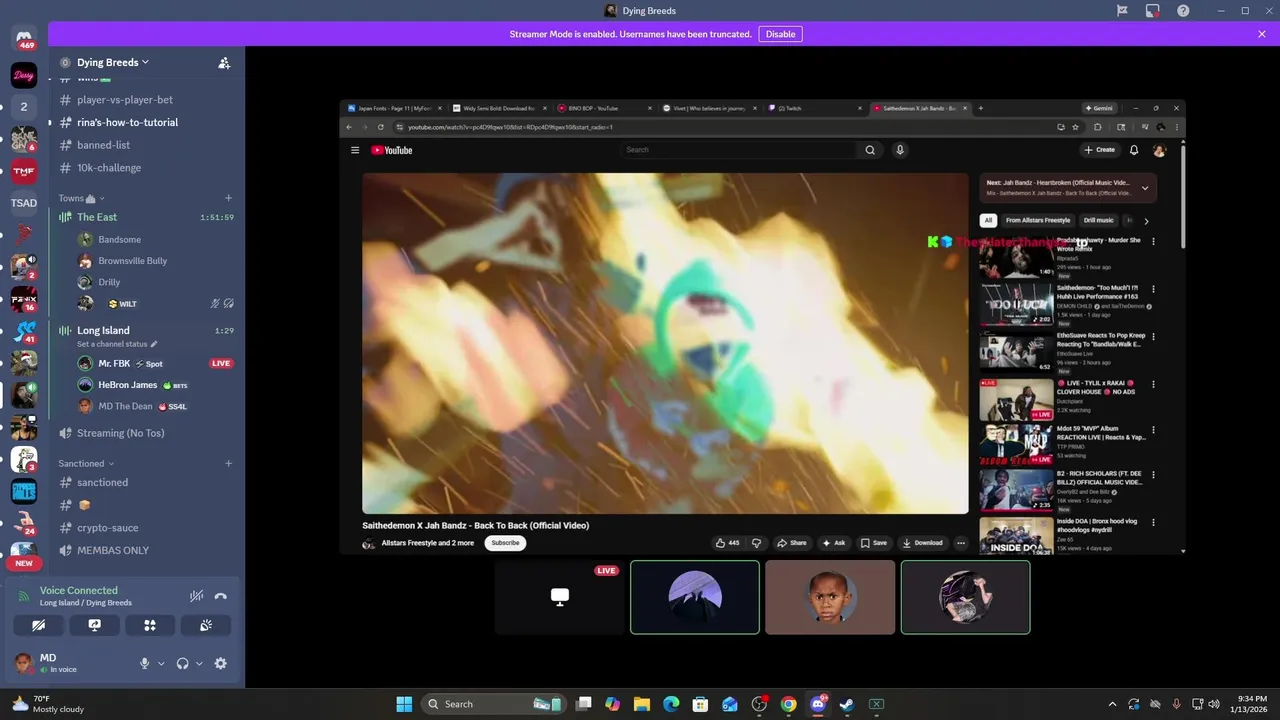This screenshot has height=720, width=1280.
Task: Open MD user avatar in user panel
Action: [x=25, y=663]
